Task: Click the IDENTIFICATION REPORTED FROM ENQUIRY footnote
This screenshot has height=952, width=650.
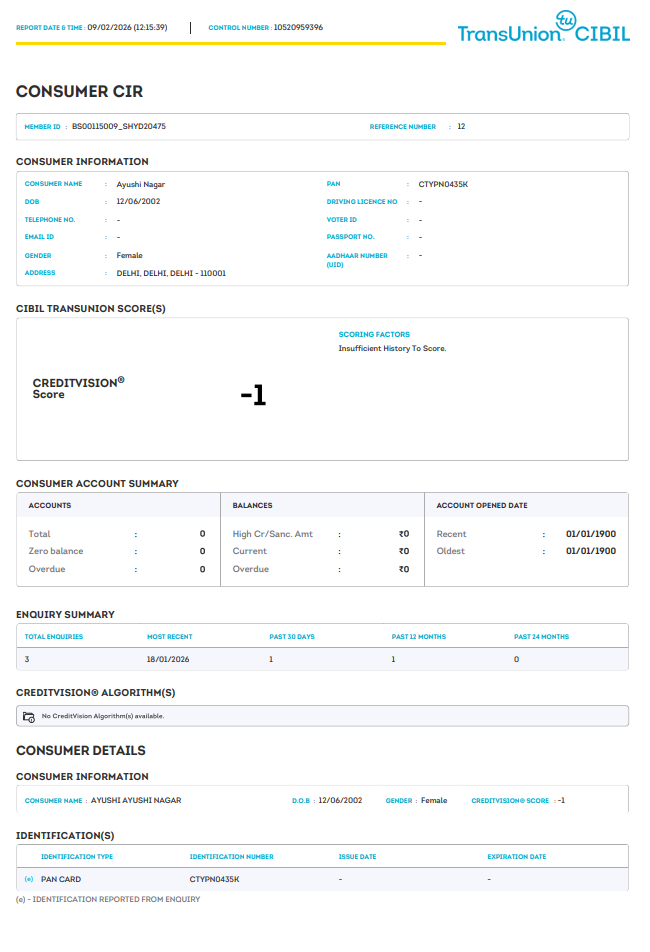Action: 108,899
